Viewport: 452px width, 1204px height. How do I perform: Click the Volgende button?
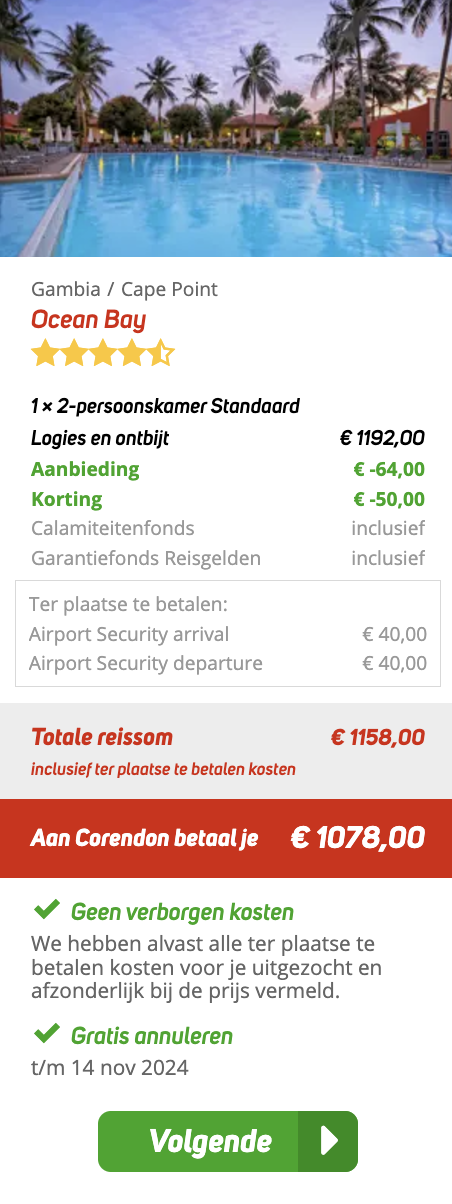227,1141
